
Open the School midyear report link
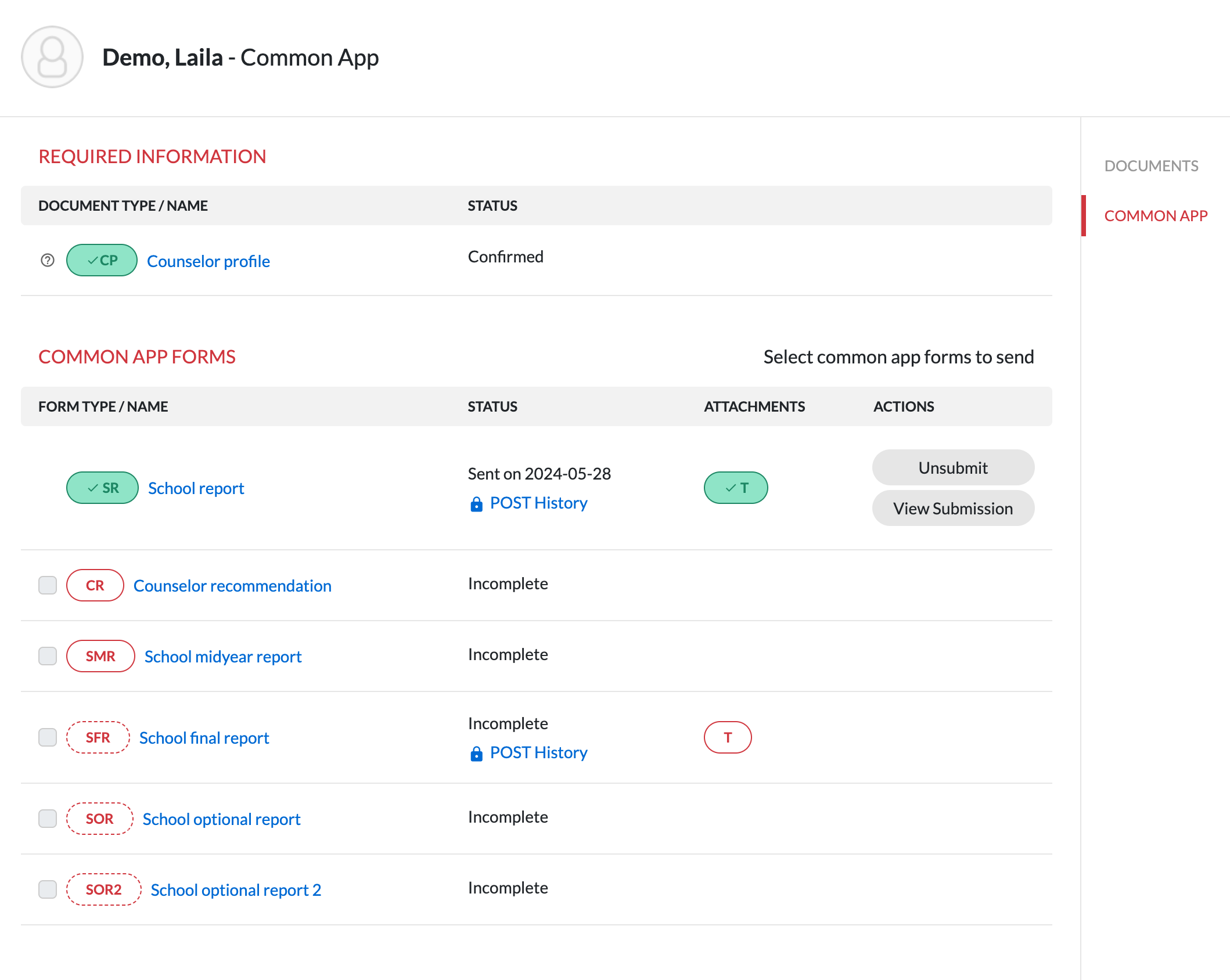pyautogui.click(x=223, y=657)
